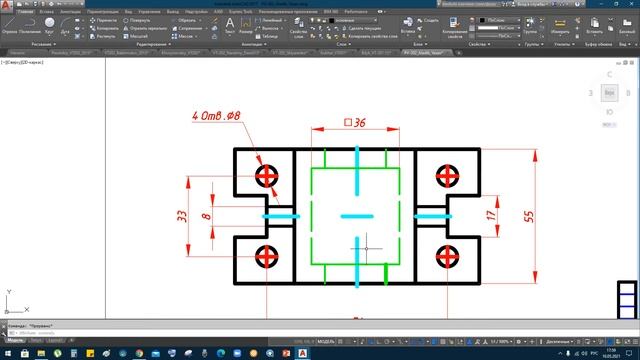Click the Paste (Вставить) clipboard icon

click(x=594, y=25)
